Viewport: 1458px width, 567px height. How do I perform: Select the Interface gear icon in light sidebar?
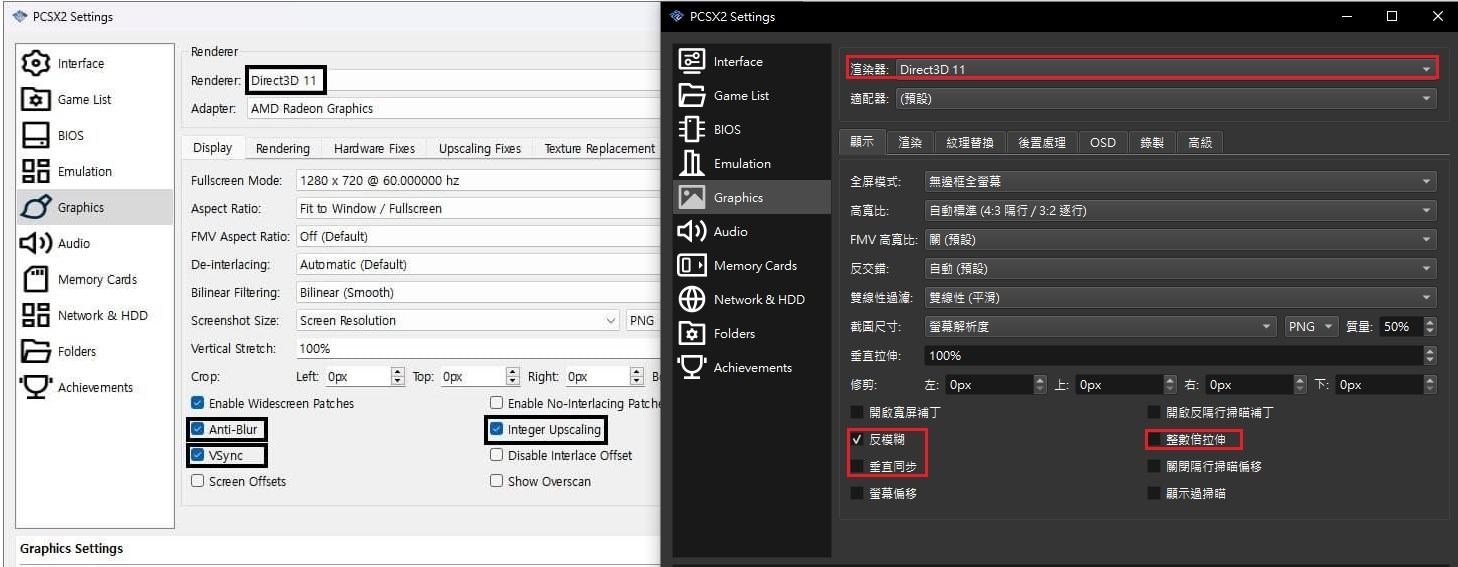point(36,63)
